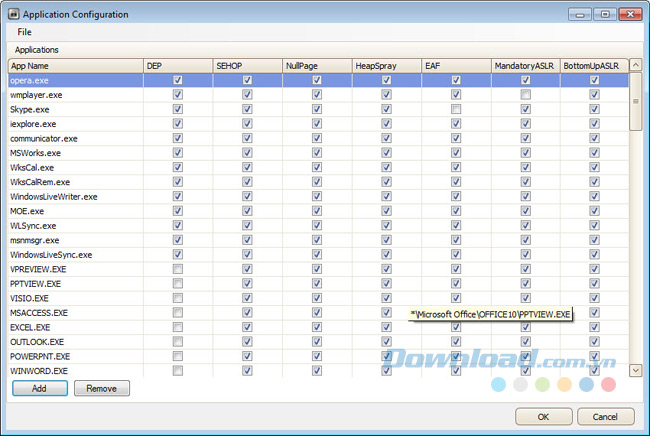The width and height of the screenshot is (650, 436).
Task: Enable EAF for Skype.exe
Action: tap(456, 109)
